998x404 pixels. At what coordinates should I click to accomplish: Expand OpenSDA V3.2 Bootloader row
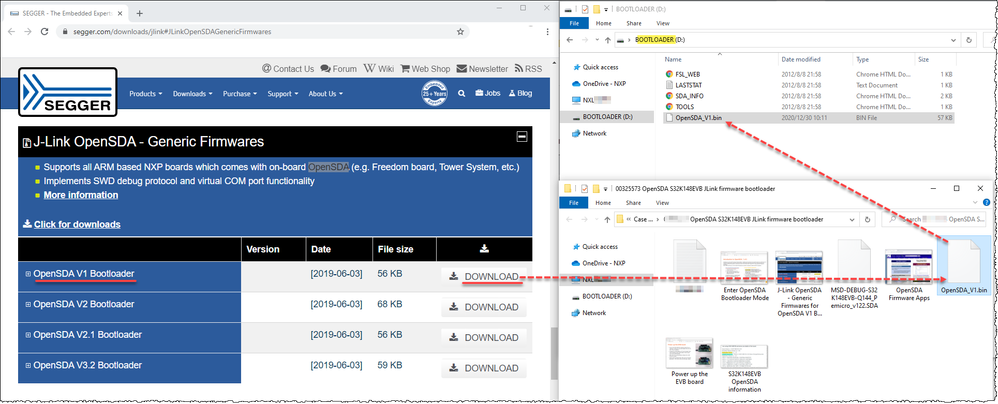click(x=28, y=366)
